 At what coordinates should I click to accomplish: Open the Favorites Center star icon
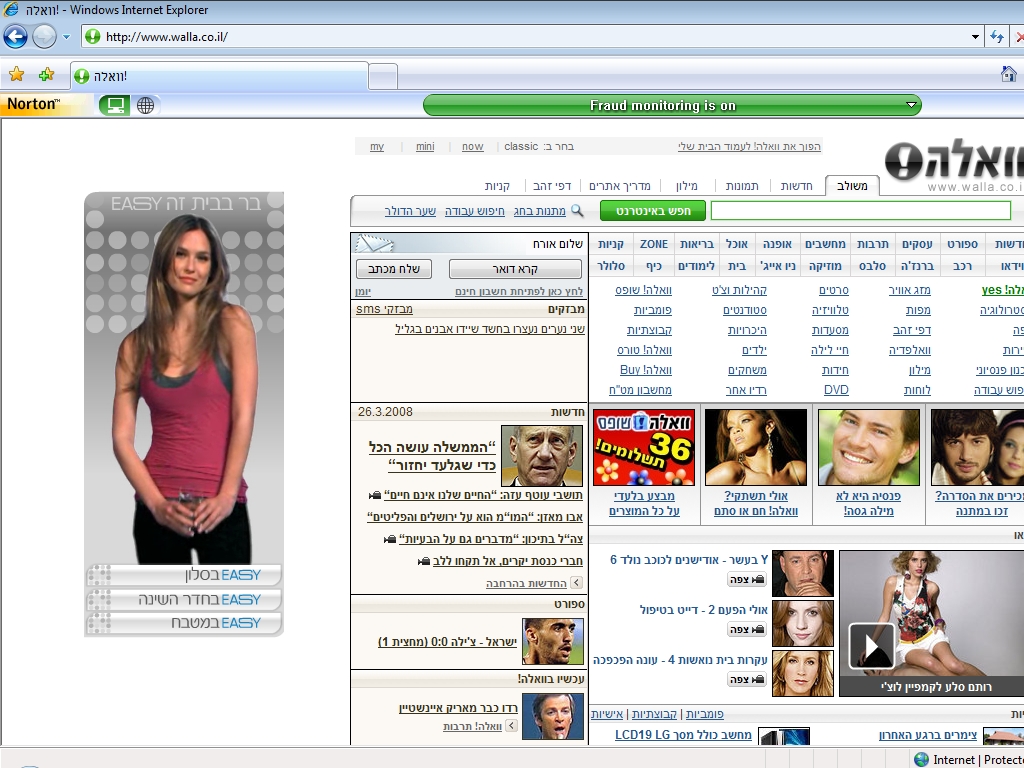[x=16, y=75]
